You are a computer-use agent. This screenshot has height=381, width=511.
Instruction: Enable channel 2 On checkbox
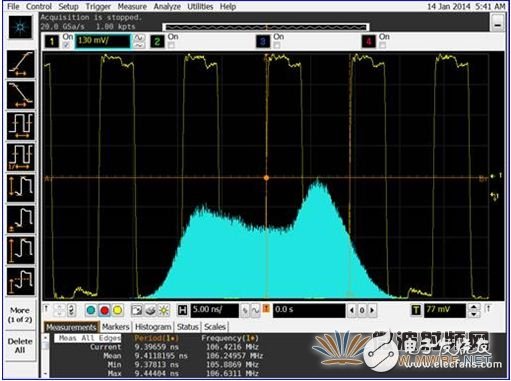(171, 45)
